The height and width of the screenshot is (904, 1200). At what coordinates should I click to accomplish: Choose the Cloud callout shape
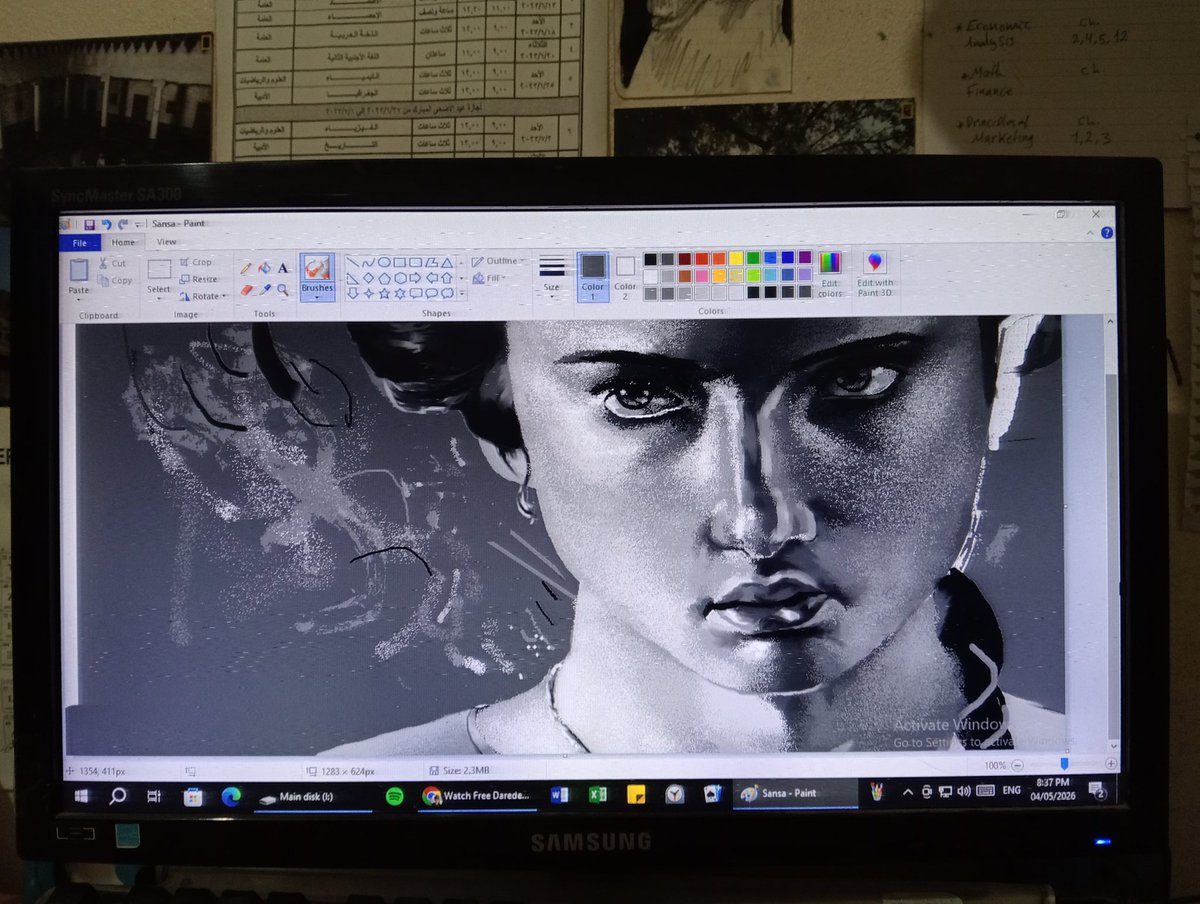[446, 293]
